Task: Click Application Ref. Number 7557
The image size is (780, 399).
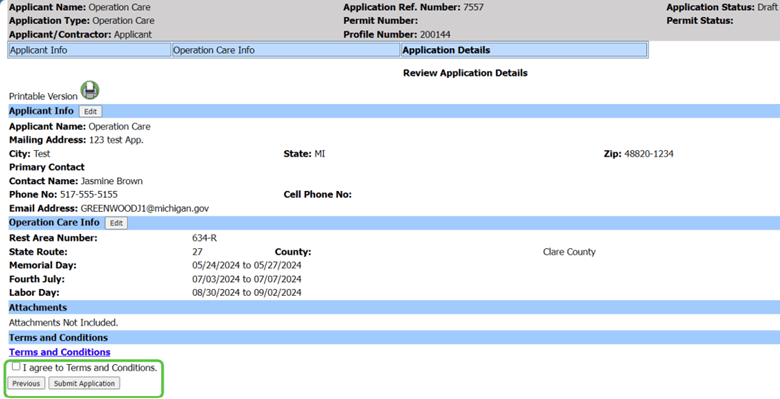Action: (473, 7)
